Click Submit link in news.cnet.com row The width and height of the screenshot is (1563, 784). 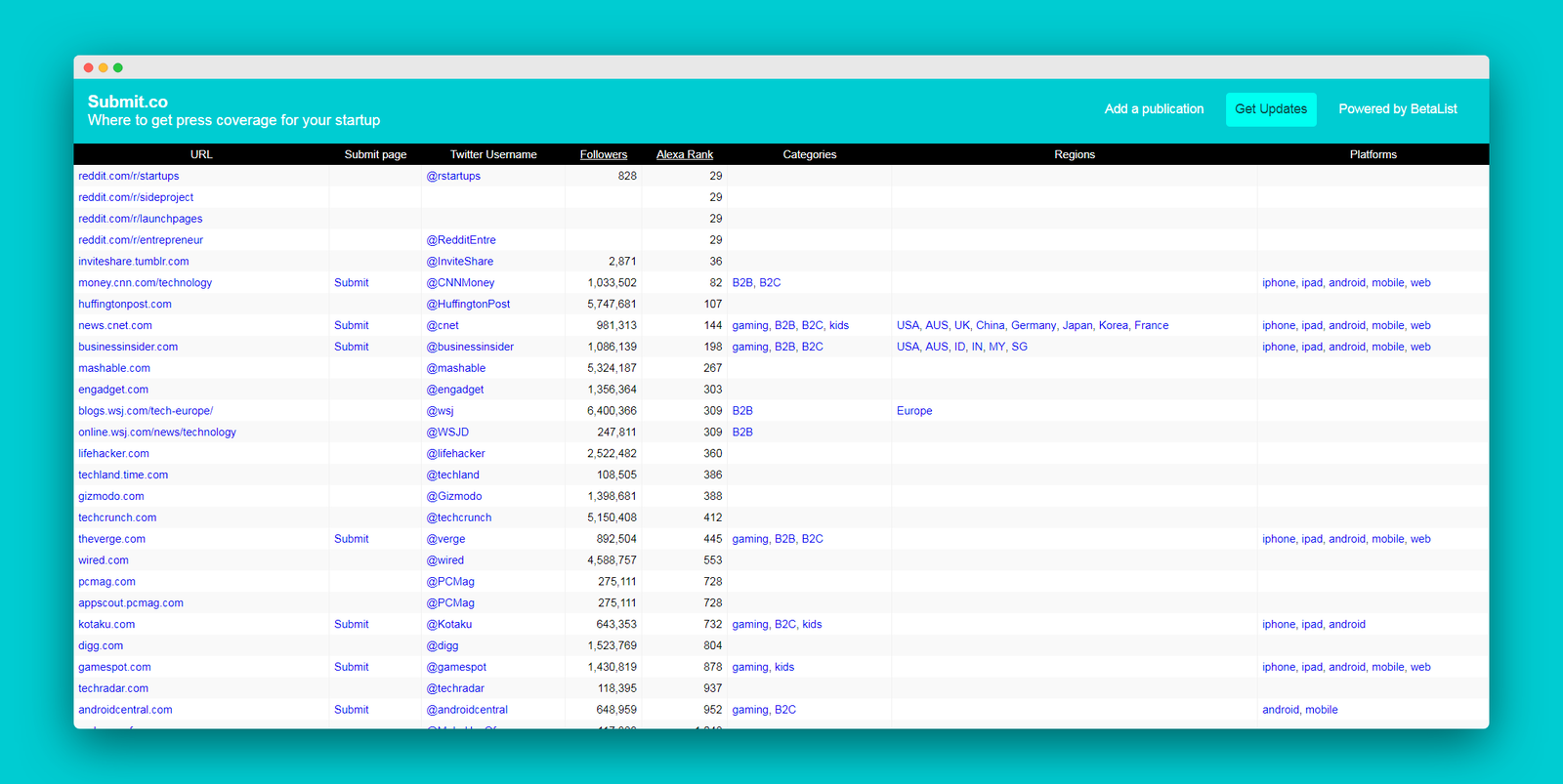pyautogui.click(x=352, y=326)
